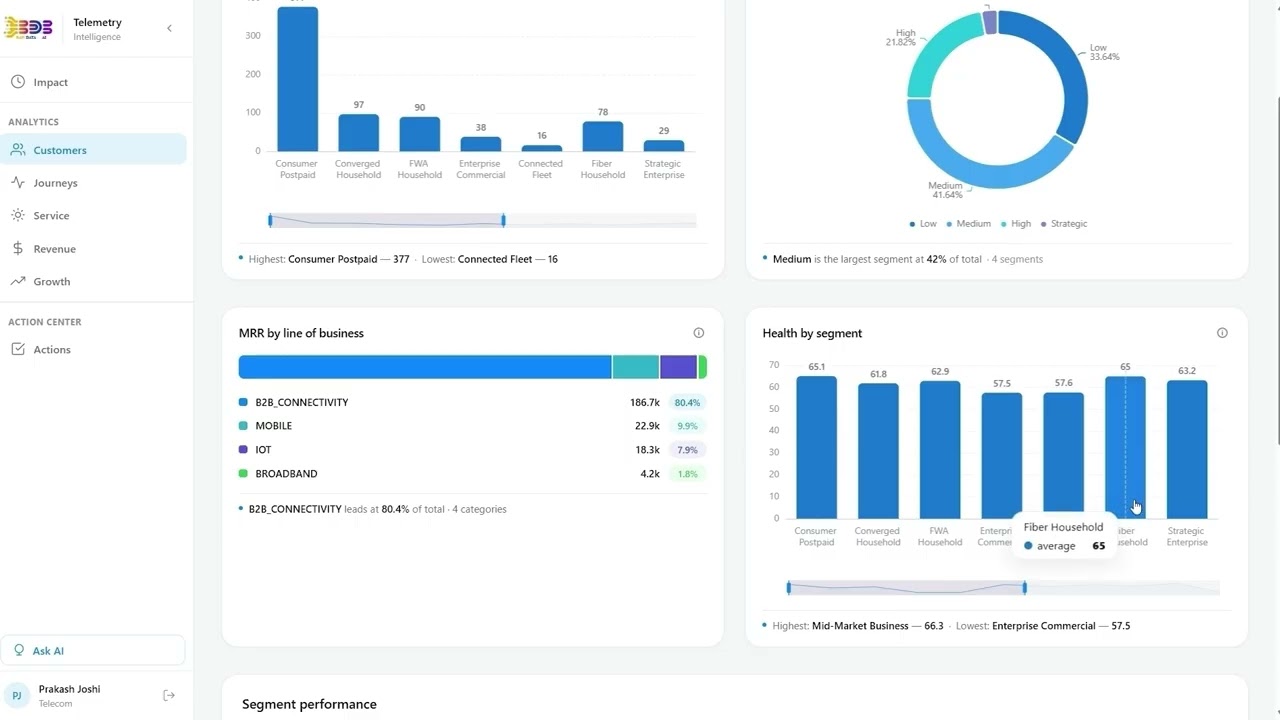Click the B2B_CONNECTIVITY segment of MRR bar
Screen dimensions: 1280x720
425,367
